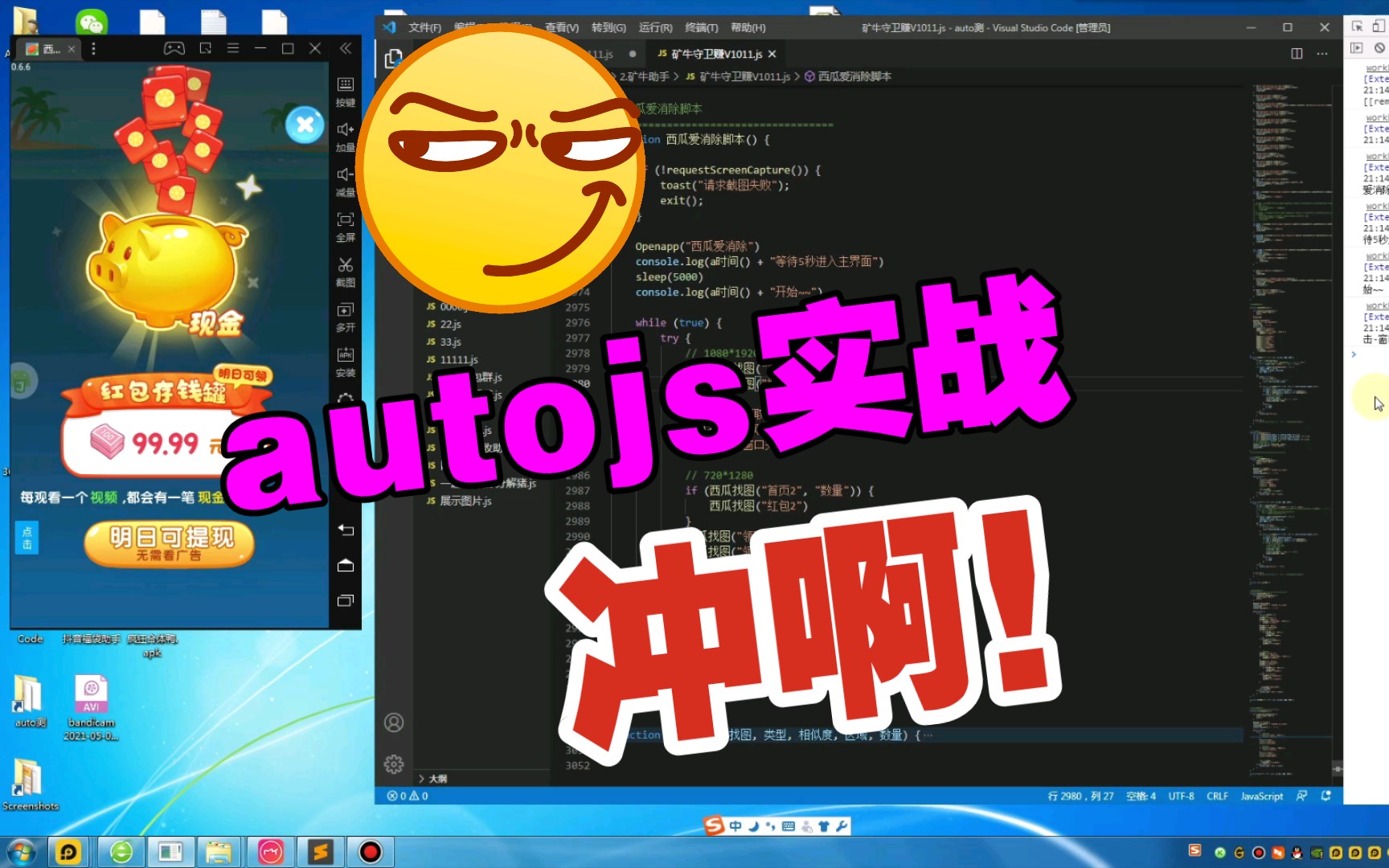Open the emulator tab's three-dot options
Viewport: 1389px width, 868px height.
(x=93, y=49)
